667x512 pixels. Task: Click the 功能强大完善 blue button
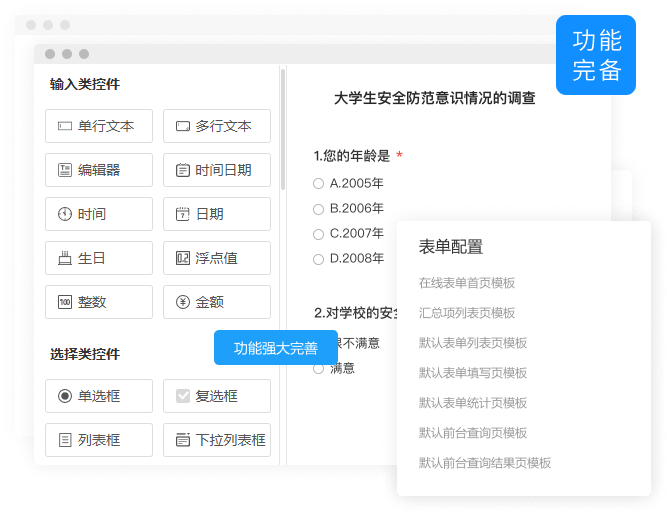pyautogui.click(x=275, y=348)
